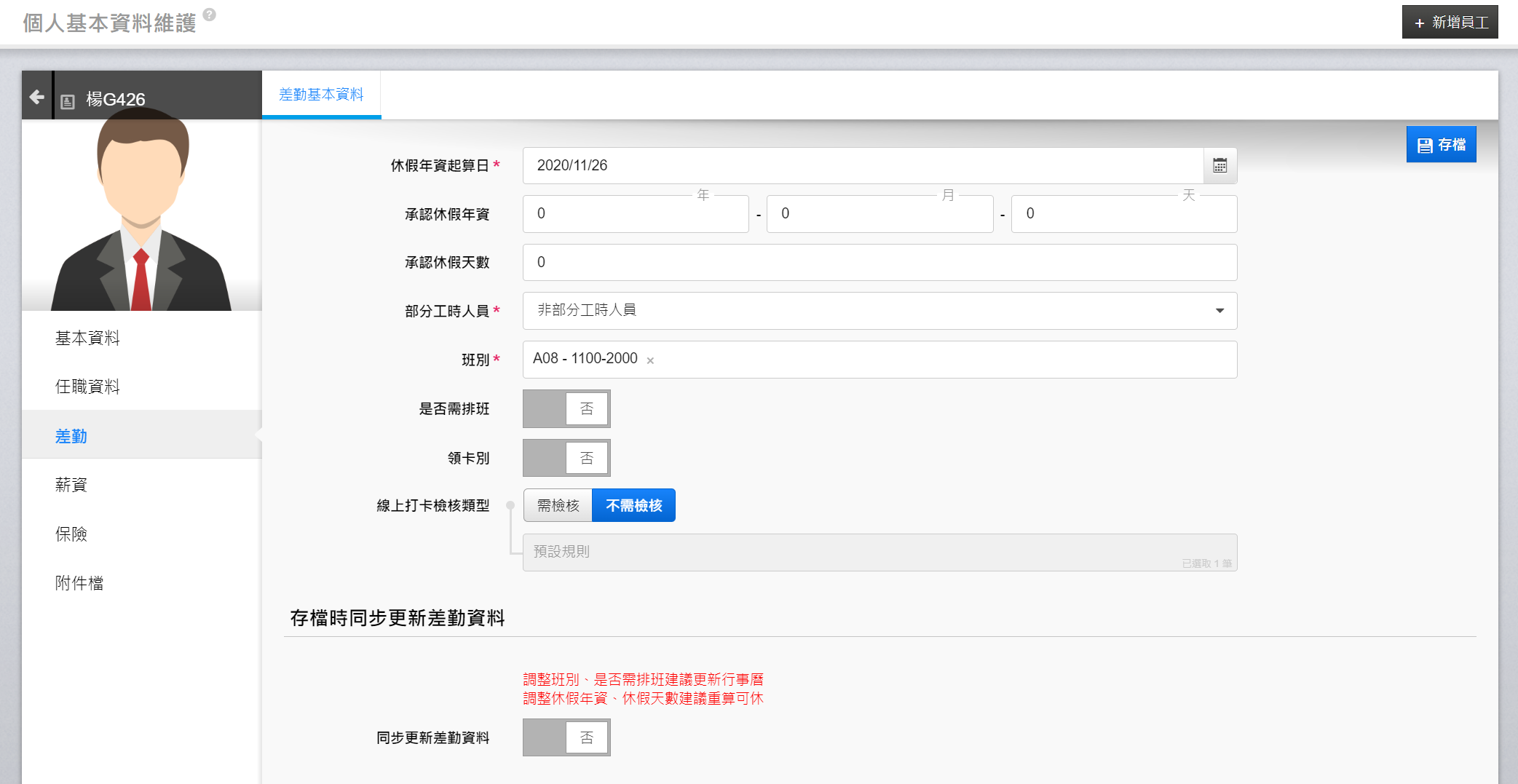Image resolution: width=1518 pixels, height=784 pixels.
Task: Click the back arrow icon beside 楊G426
Action: point(36,97)
